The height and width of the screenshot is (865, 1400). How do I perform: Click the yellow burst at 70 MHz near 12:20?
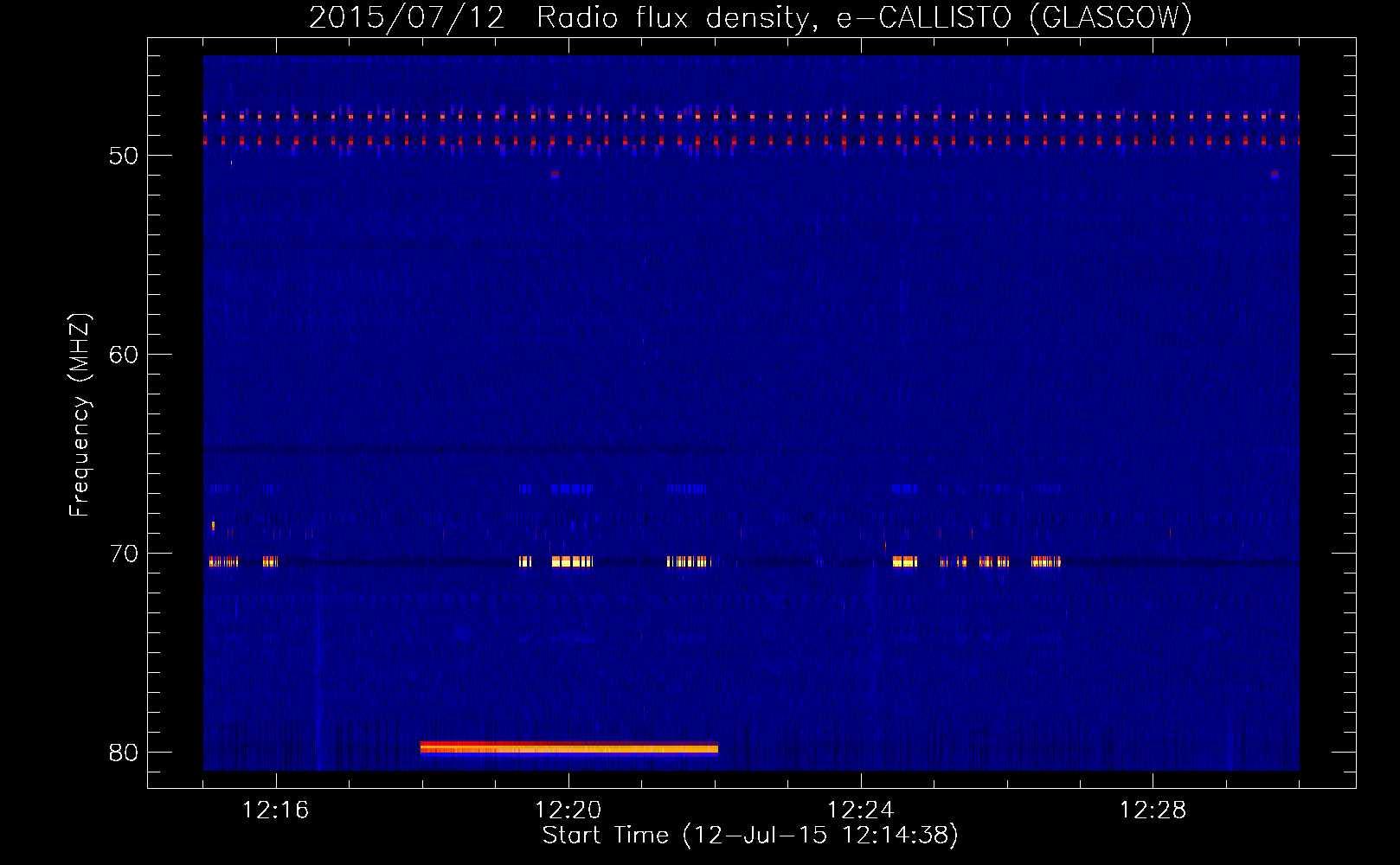(x=572, y=562)
